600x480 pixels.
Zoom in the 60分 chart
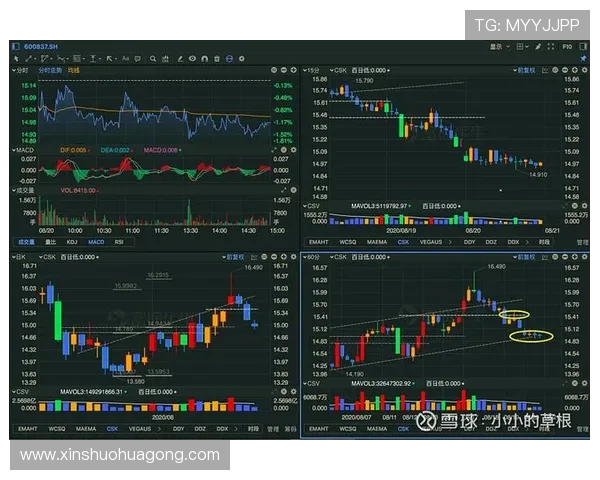(x=575, y=257)
